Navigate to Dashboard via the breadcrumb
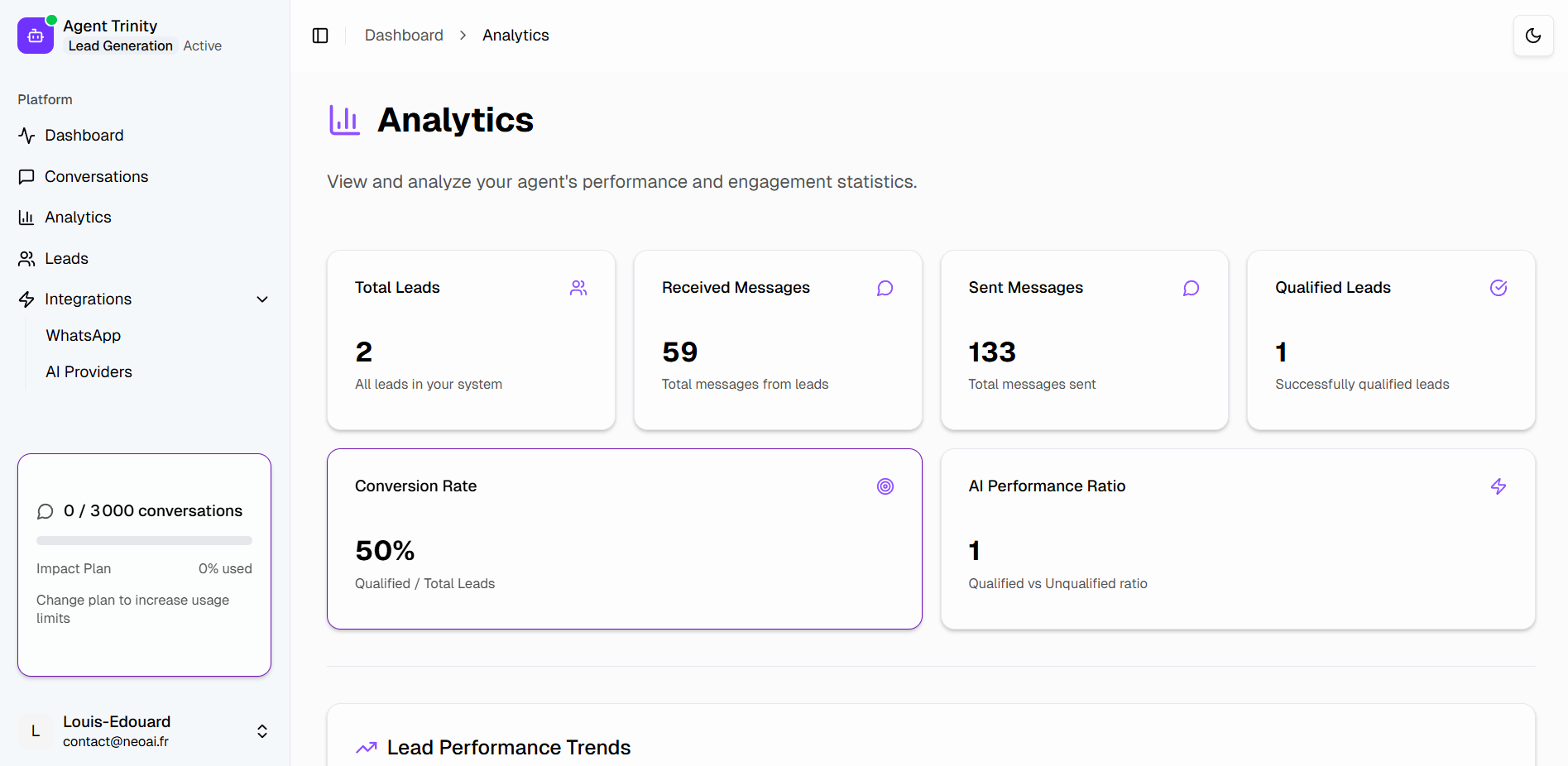 pyautogui.click(x=404, y=36)
